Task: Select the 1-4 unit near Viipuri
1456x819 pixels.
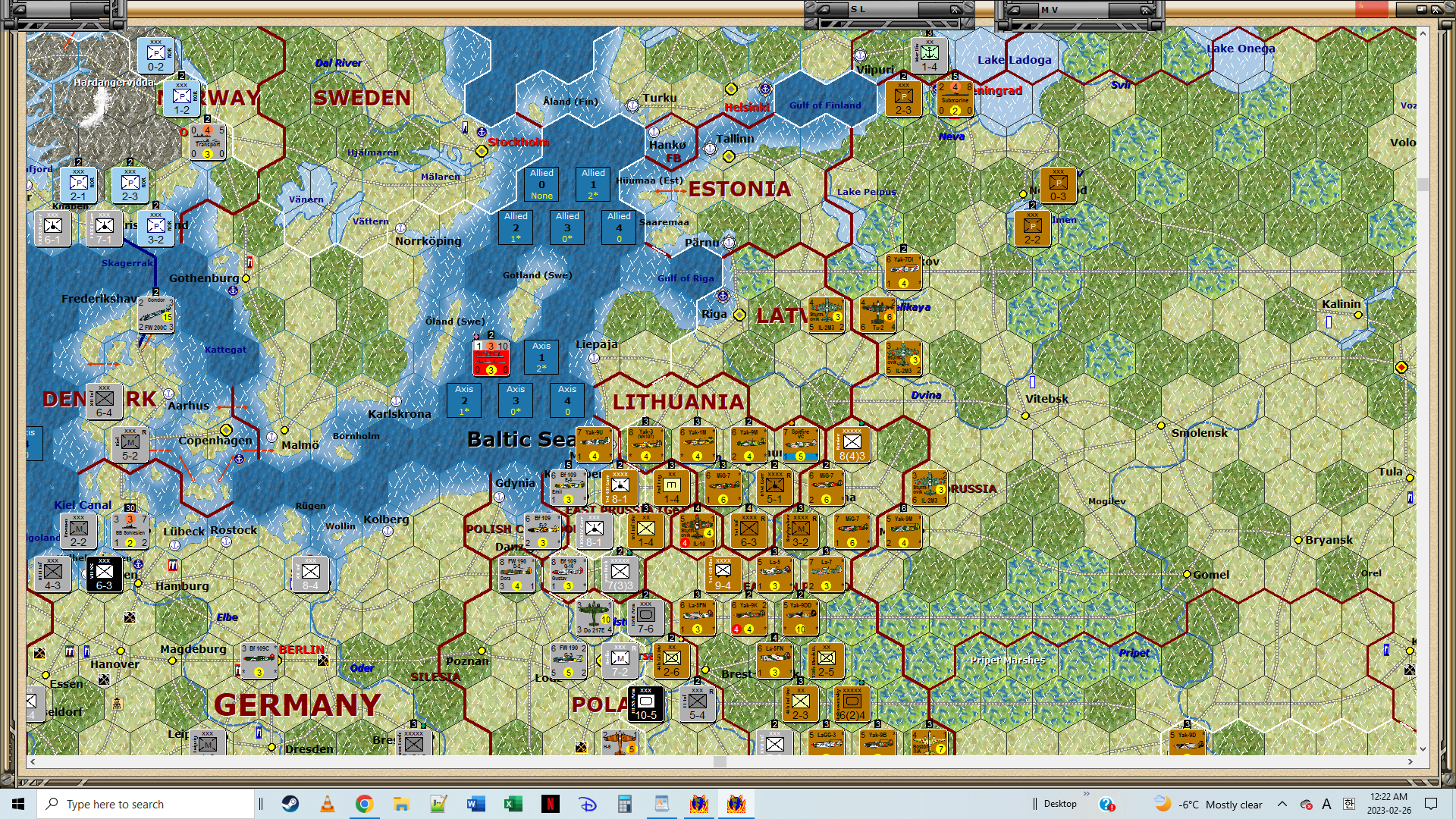Action: 930,55
